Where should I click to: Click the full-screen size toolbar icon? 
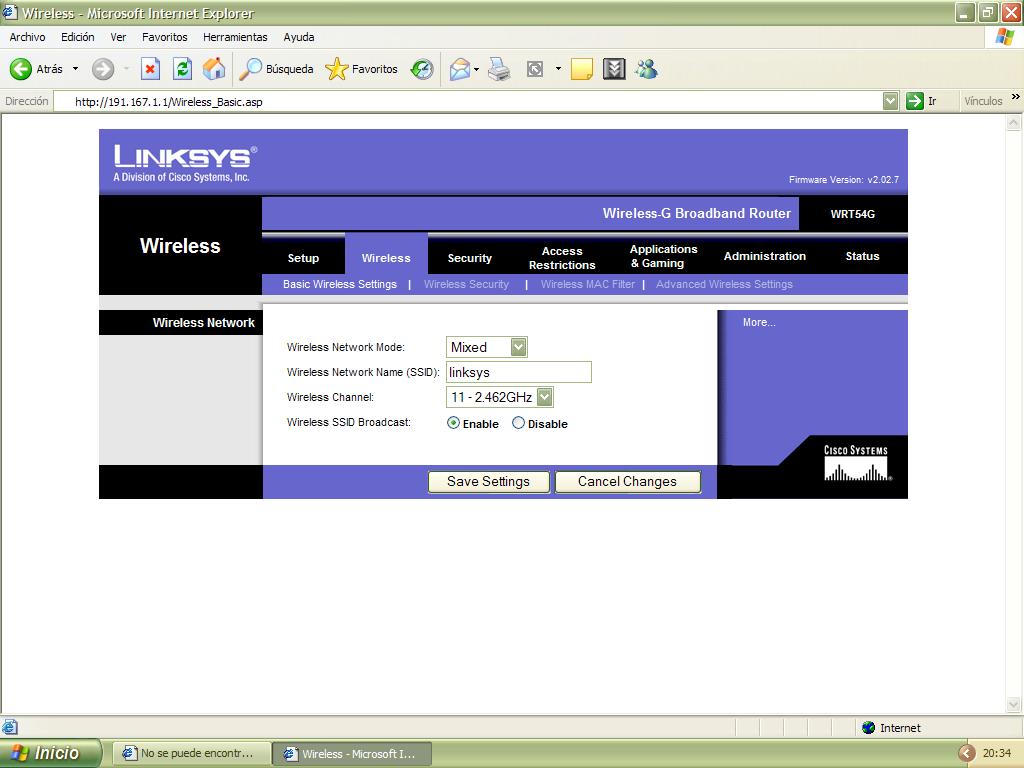click(535, 69)
